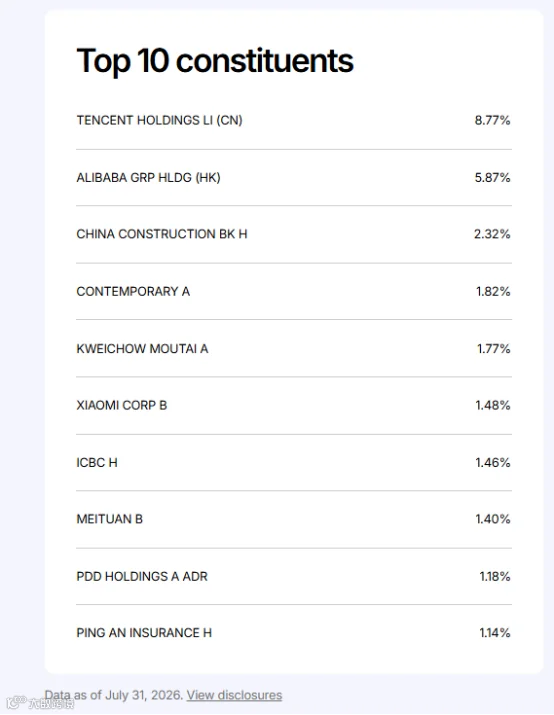Select the 5.87% weight for Alibaba
The height and width of the screenshot is (715, 554).
[492, 177]
